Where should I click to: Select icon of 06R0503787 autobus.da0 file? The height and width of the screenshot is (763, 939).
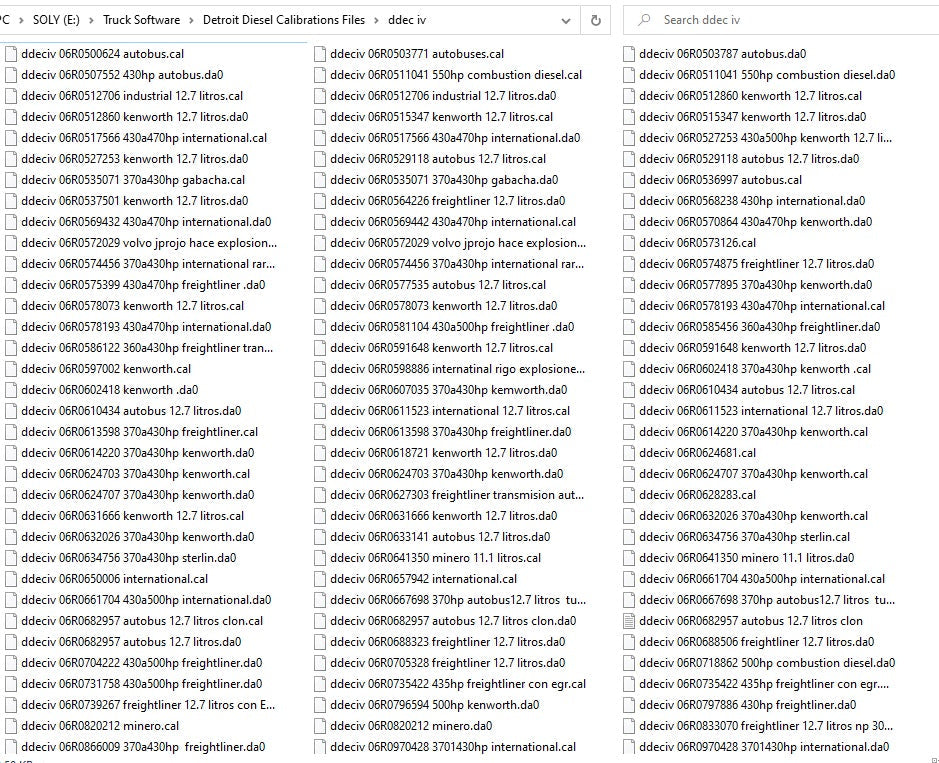[629, 54]
